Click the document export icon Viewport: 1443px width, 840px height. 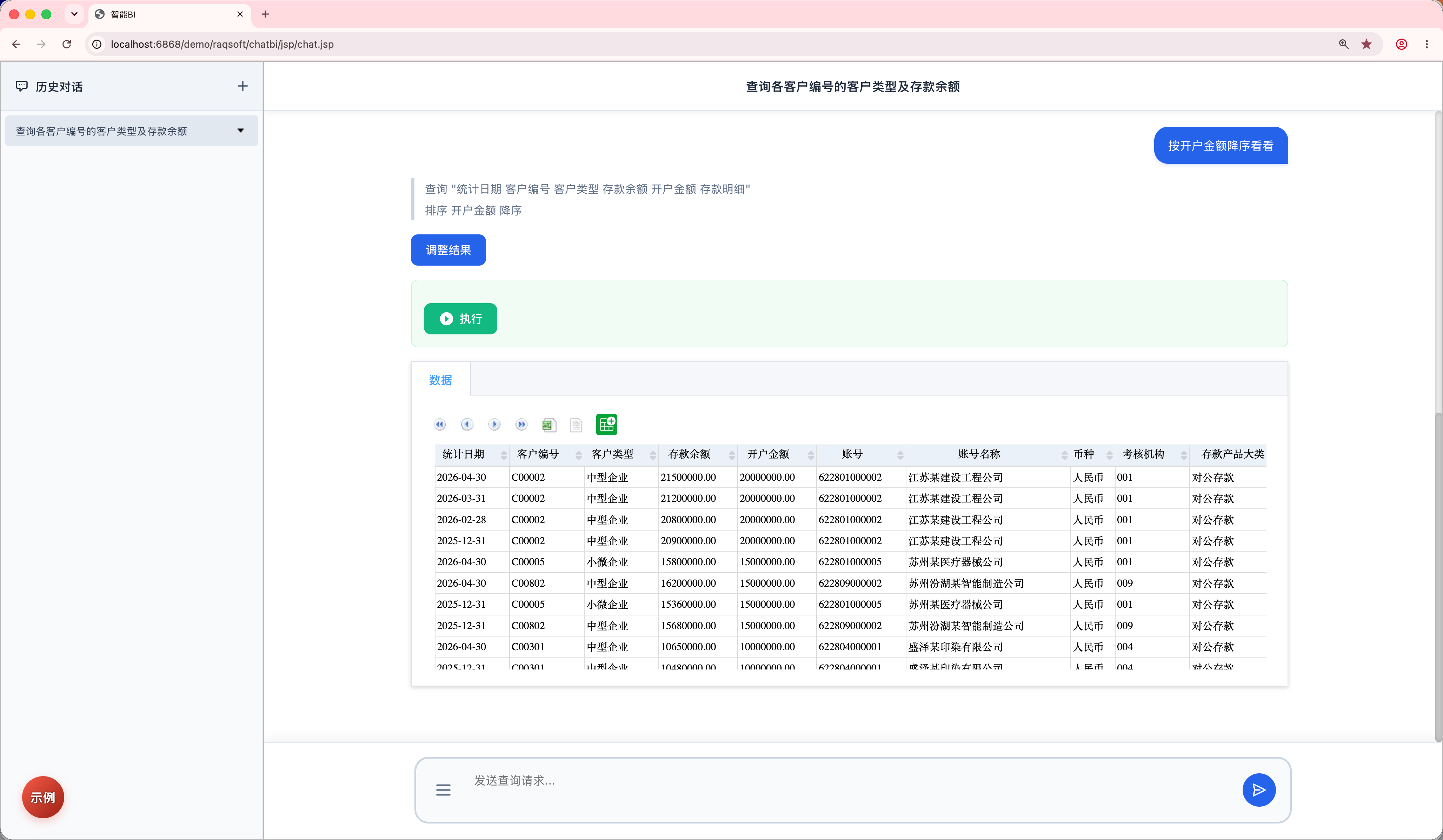coord(576,425)
